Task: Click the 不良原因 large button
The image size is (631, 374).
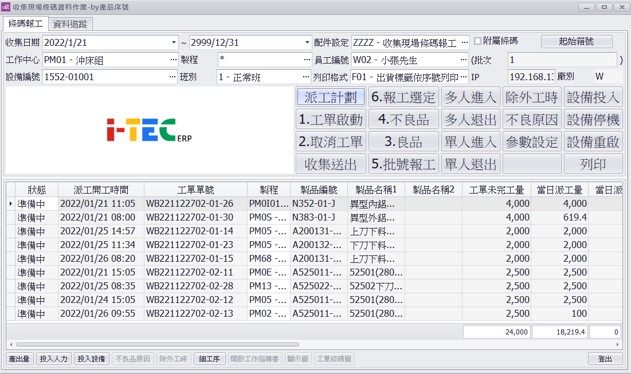Action: [x=532, y=120]
